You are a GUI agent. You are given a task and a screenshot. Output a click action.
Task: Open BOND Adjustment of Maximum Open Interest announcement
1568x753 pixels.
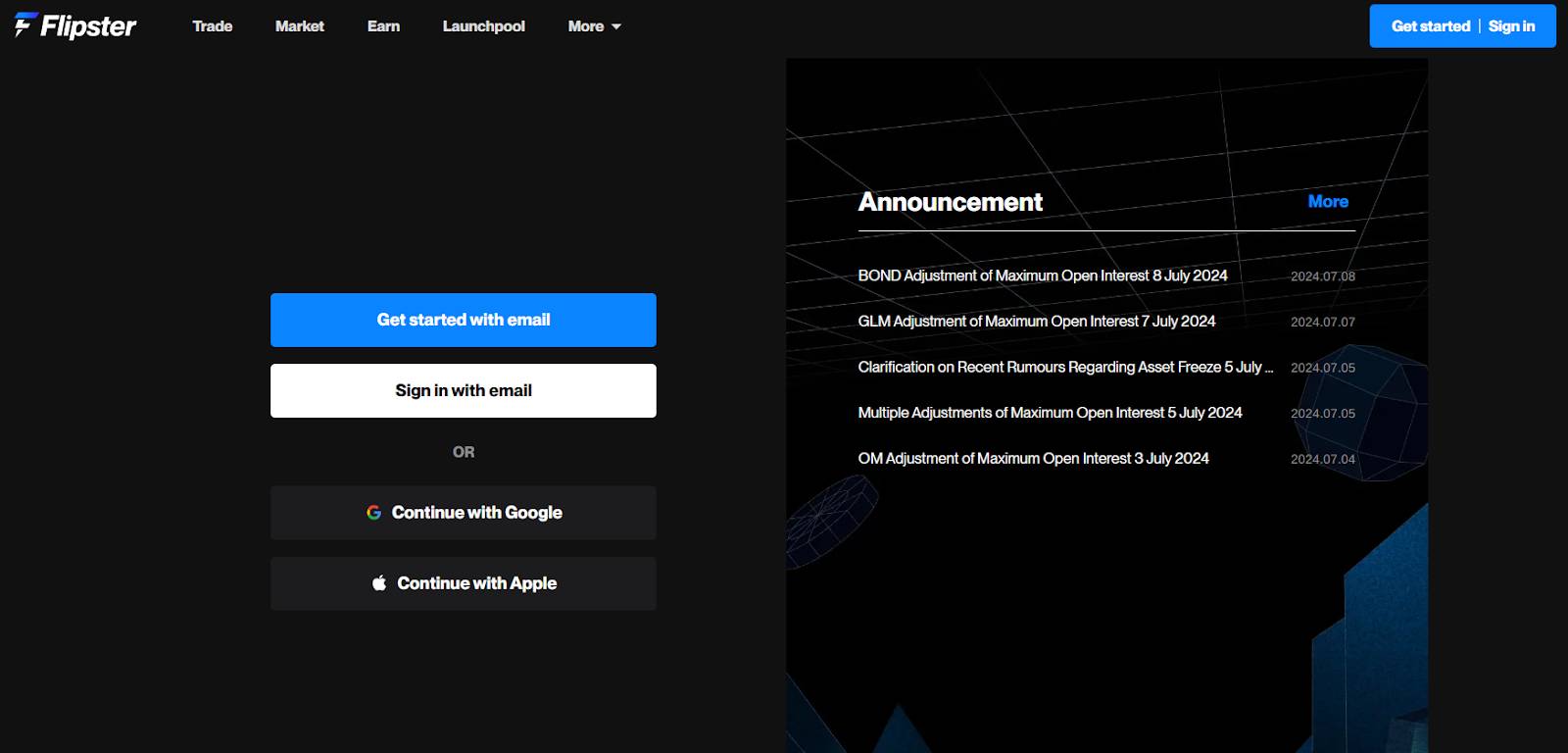[x=1043, y=276]
